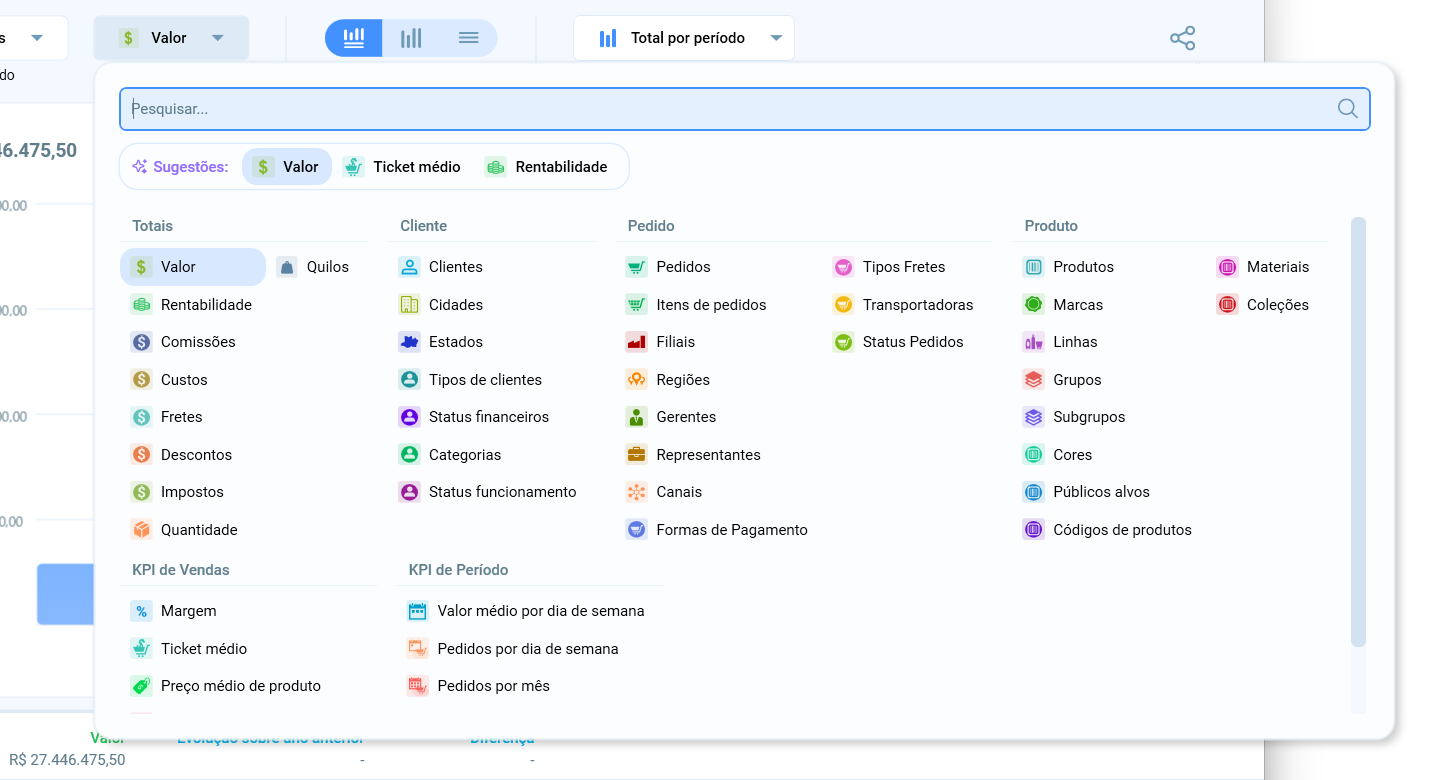Choose Categorias option
The image size is (1454, 780).
(x=450, y=455)
